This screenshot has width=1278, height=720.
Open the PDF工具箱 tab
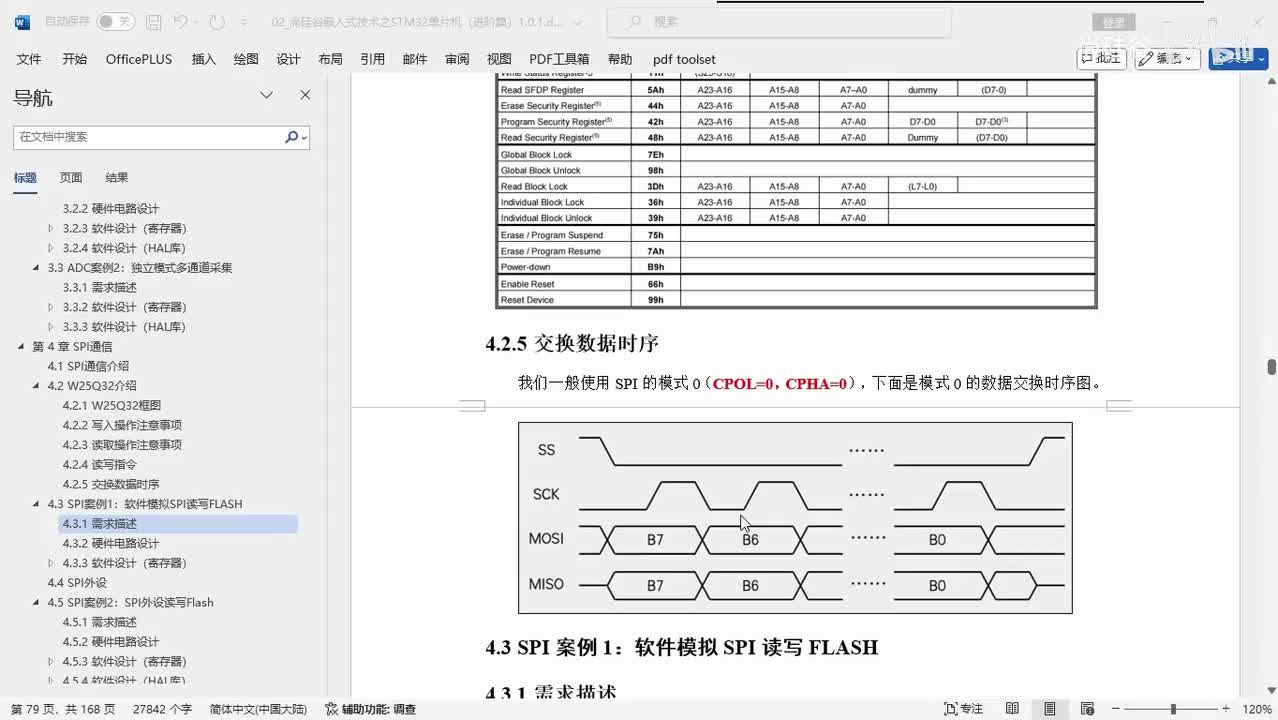point(559,59)
